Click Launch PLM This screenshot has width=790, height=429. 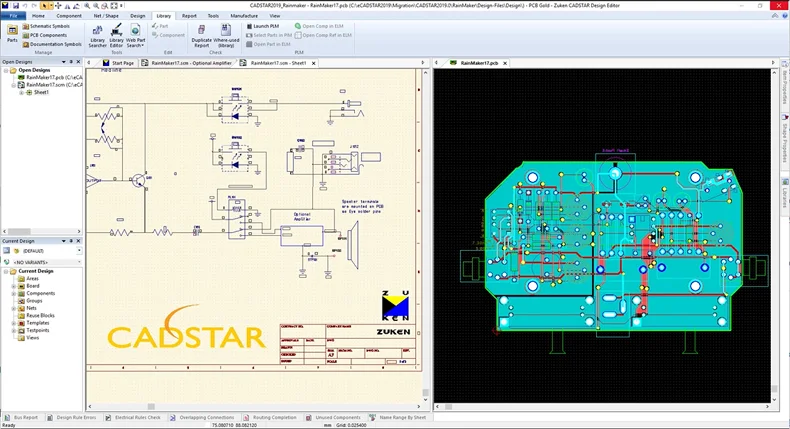pyautogui.click(x=262, y=26)
